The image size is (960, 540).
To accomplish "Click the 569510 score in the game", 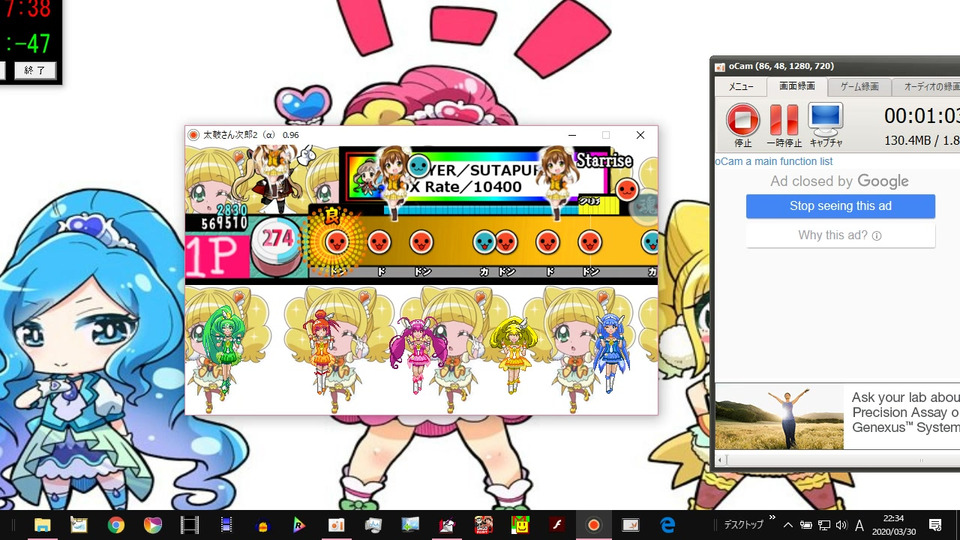I will [x=225, y=223].
